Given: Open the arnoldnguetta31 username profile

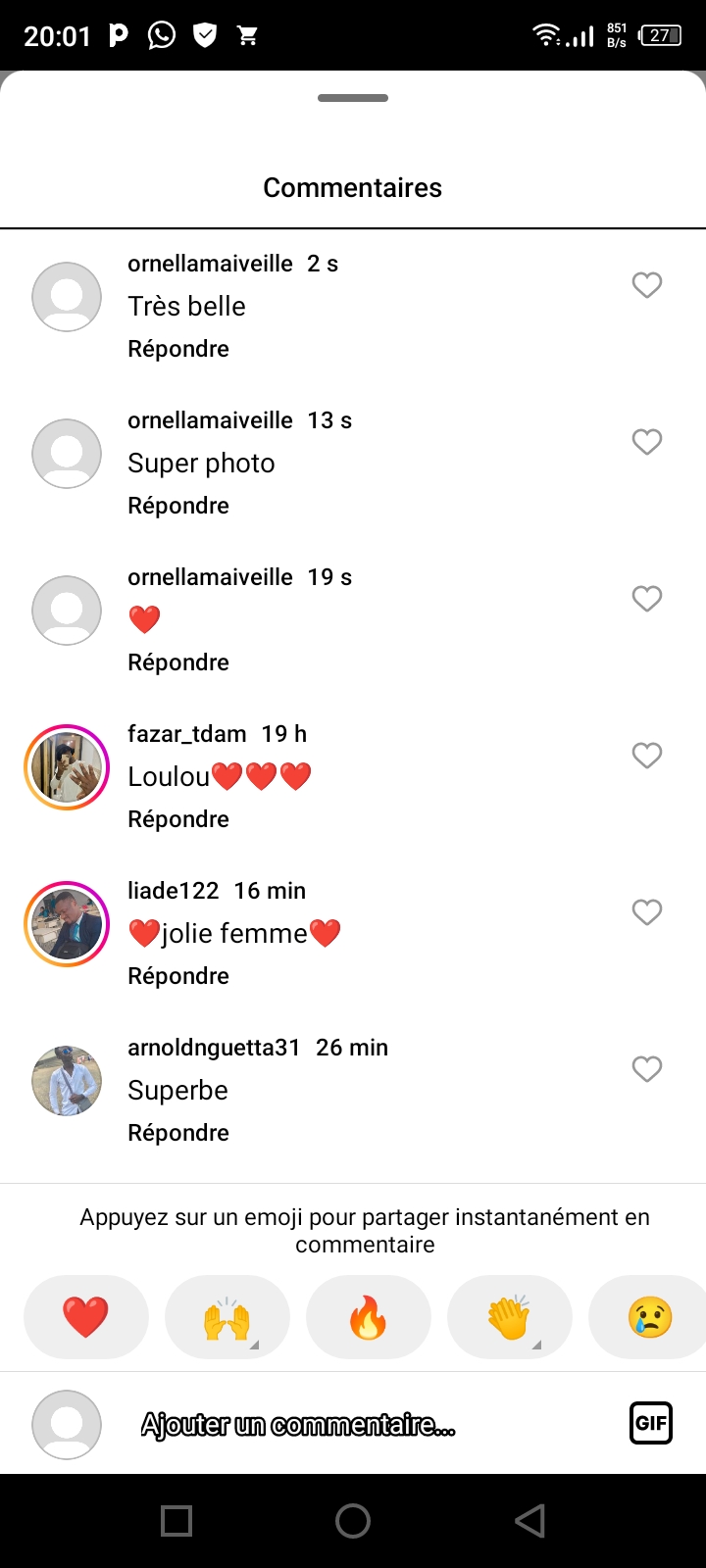Looking at the screenshot, I should click(x=214, y=1048).
